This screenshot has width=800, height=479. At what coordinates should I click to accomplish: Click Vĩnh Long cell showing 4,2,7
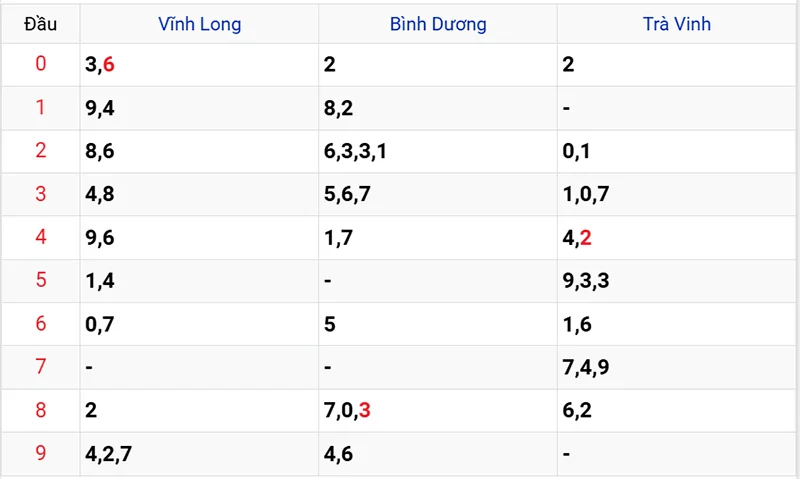point(107,453)
